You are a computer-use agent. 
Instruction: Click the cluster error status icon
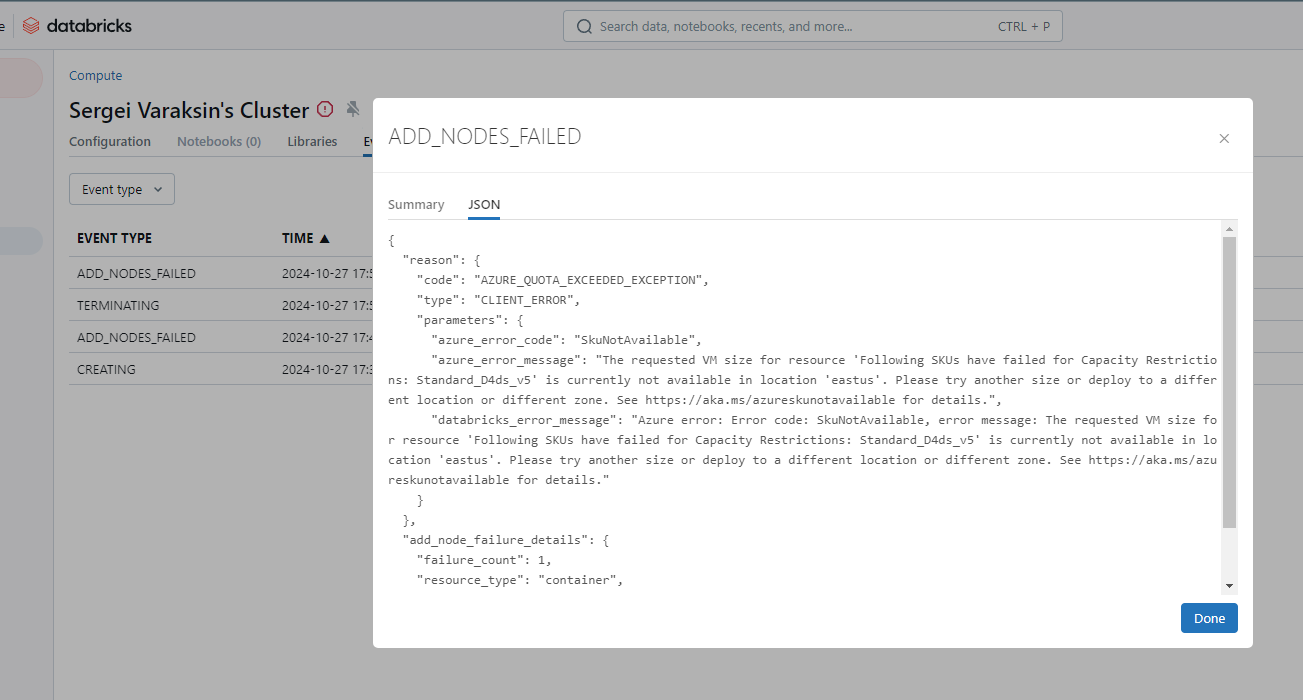[325, 109]
